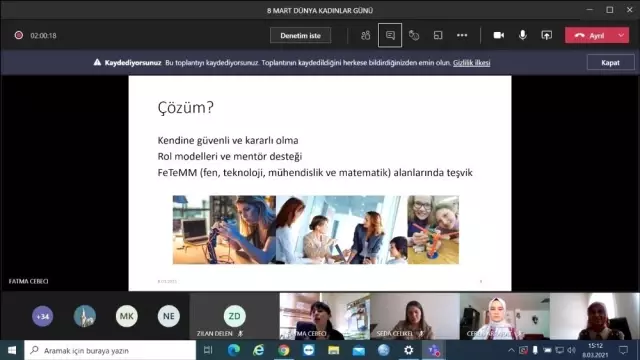Expand the dropdown arrow beside Ayrıl

coord(621,36)
